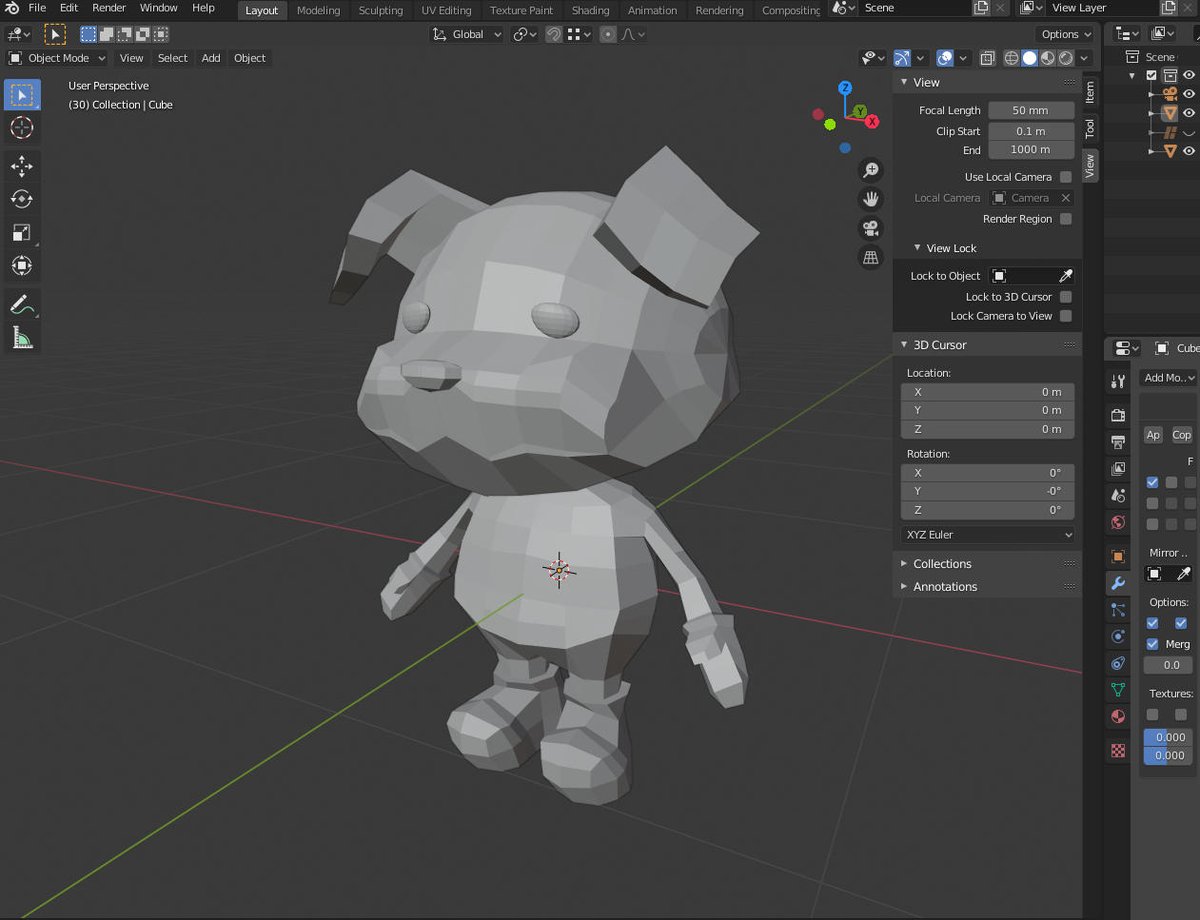Switch to the Modeling workspace tab
Screen dimensions: 1200x920
click(319, 10)
